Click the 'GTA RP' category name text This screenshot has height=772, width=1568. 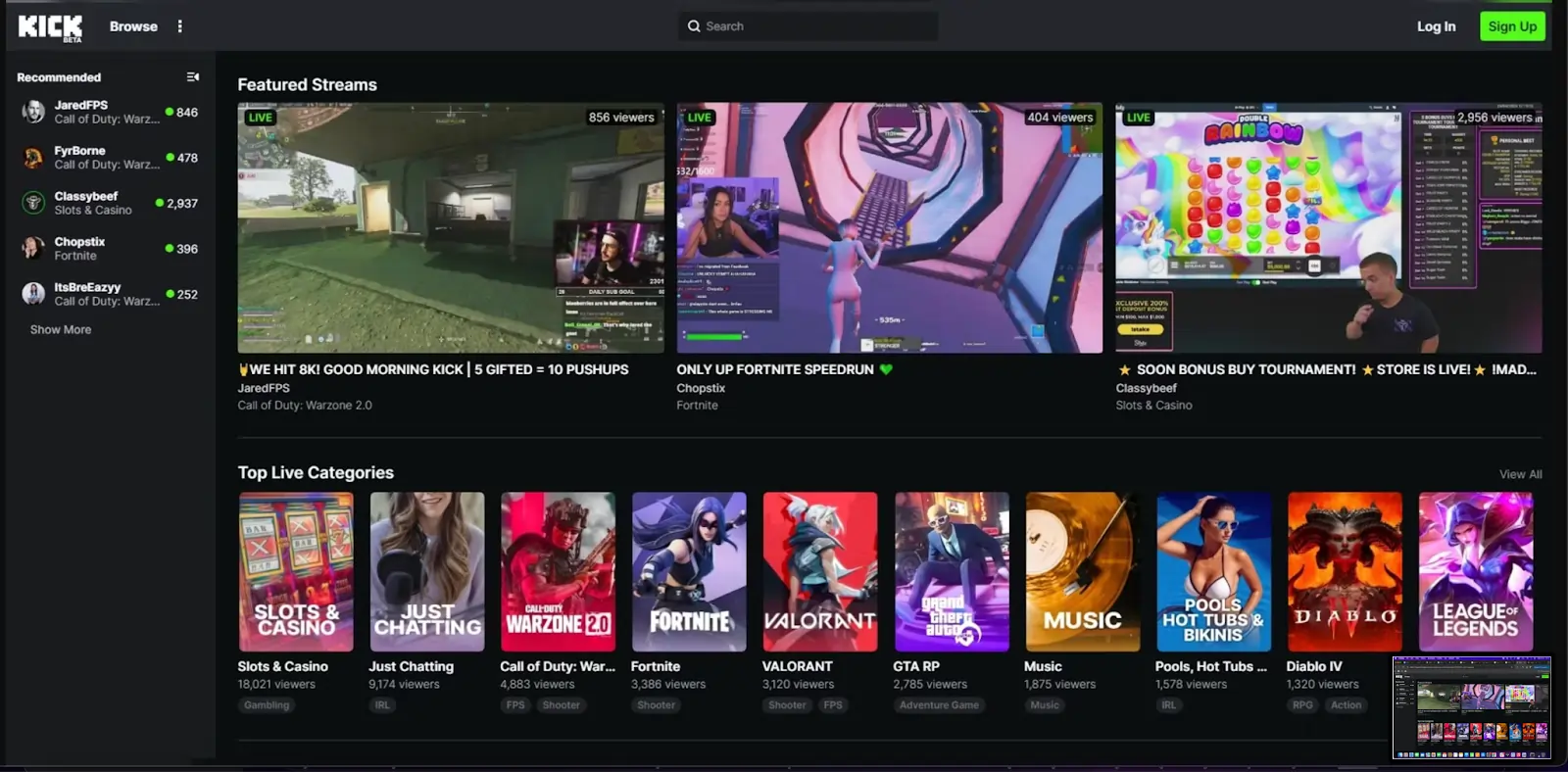click(x=916, y=666)
